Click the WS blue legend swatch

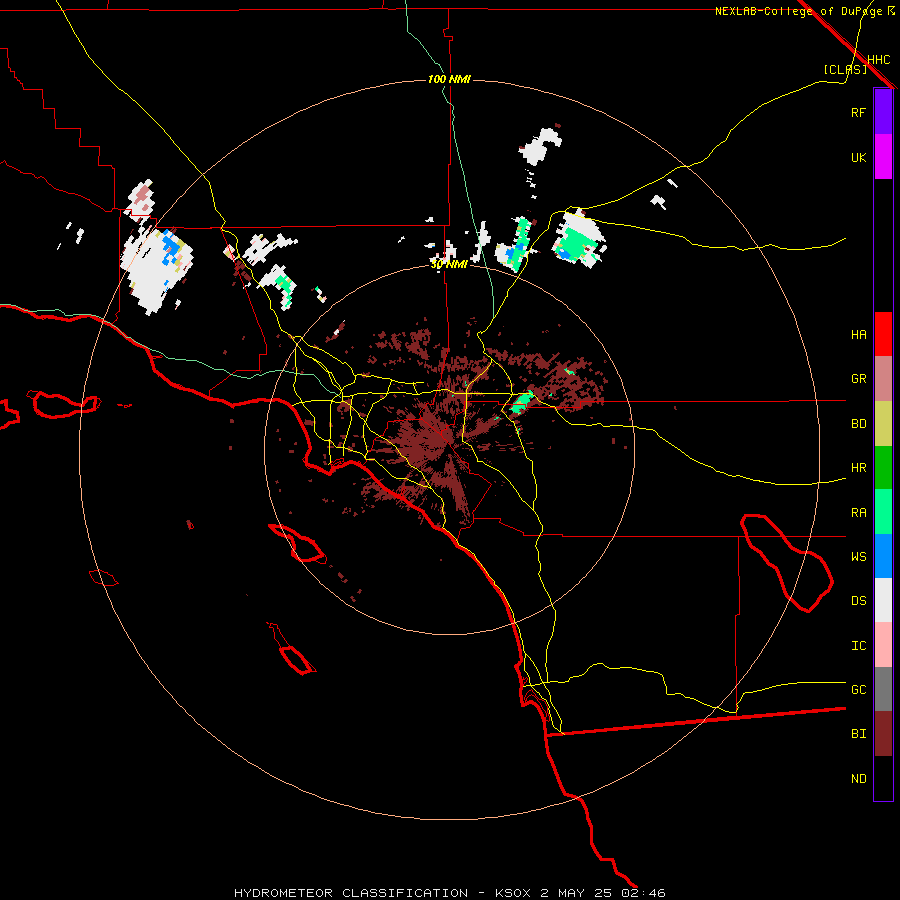click(x=883, y=556)
